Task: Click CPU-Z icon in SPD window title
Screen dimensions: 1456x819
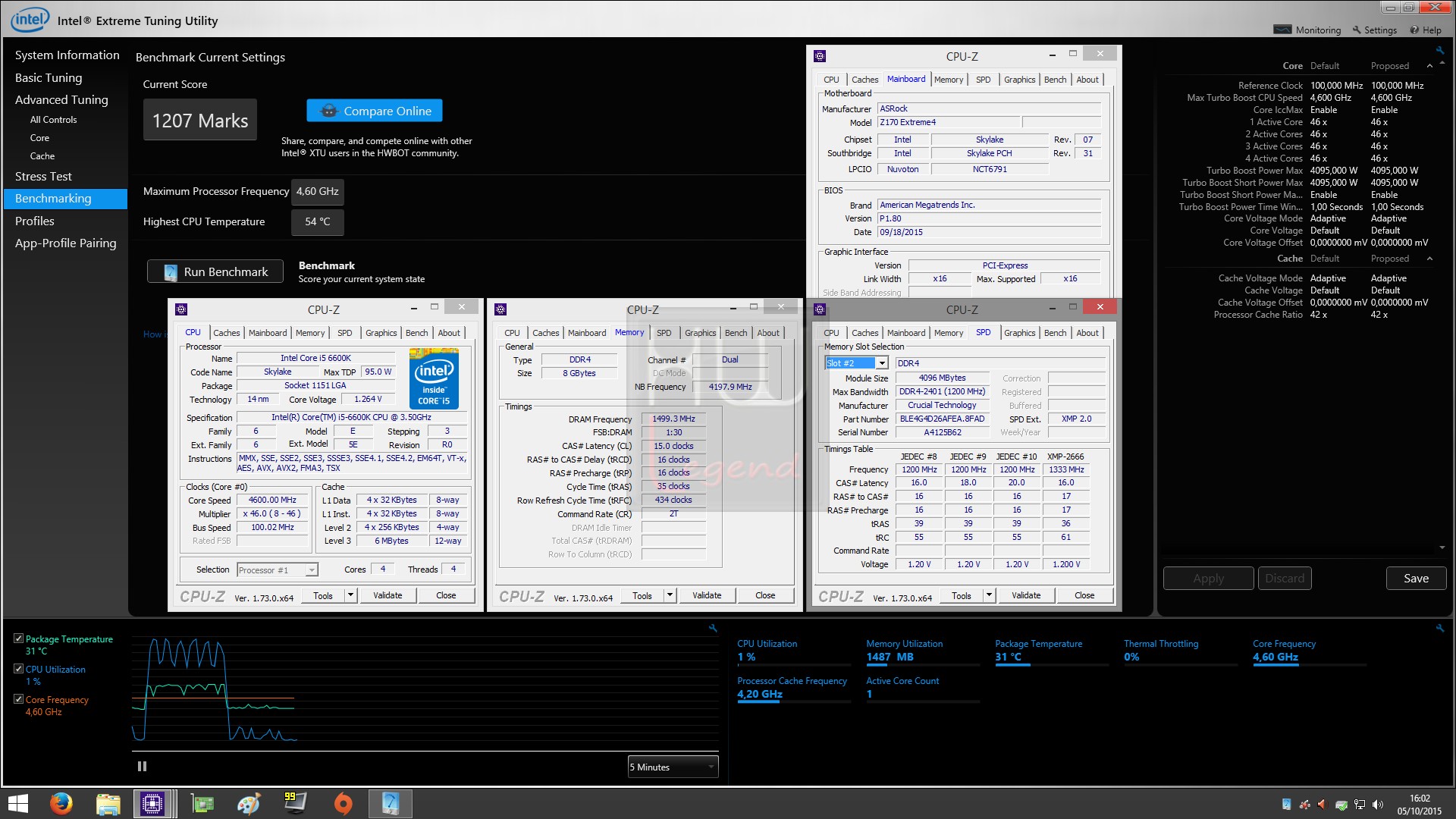Action: [820, 309]
